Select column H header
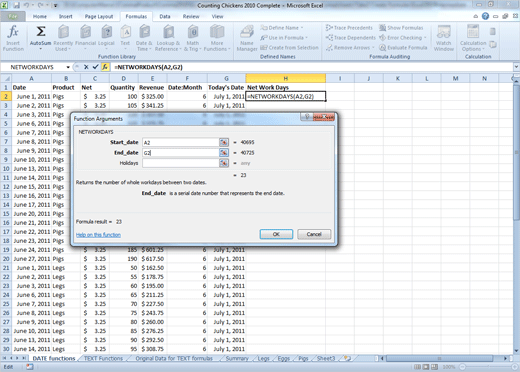The width and height of the screenshot is (520, 372). [286, 78]
